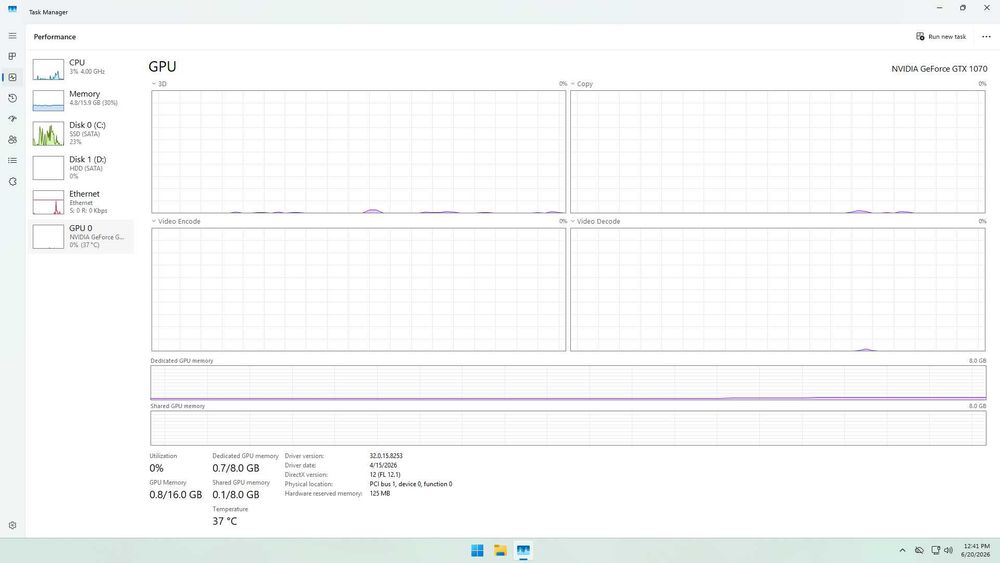The image size is (1000, 563).
Task: Click the Shared GPU memory graph
Action: click(568, 428)
